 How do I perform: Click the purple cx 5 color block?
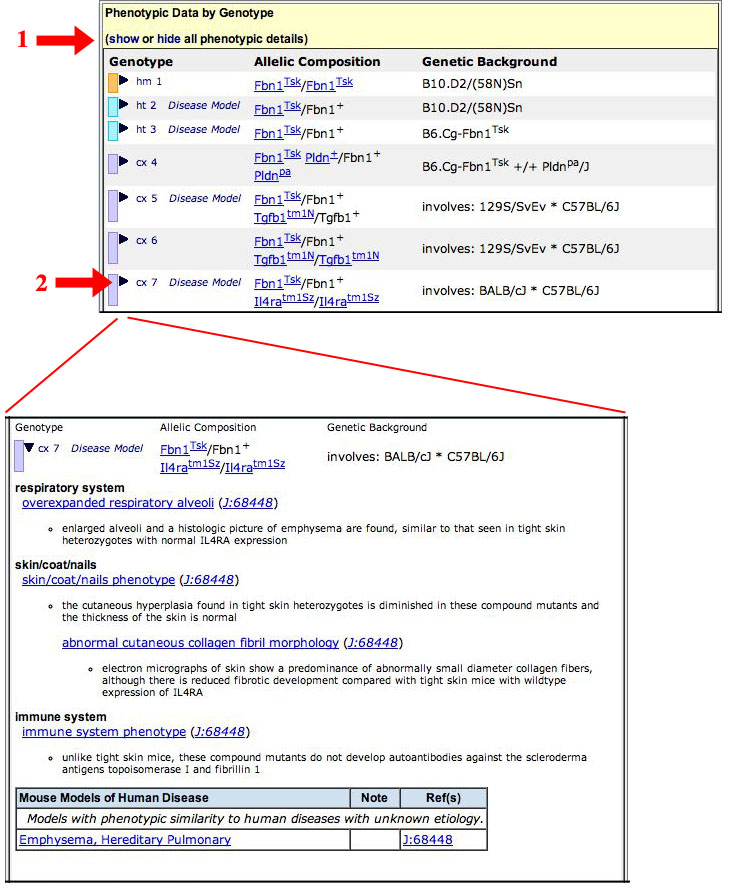coord(113,206)
